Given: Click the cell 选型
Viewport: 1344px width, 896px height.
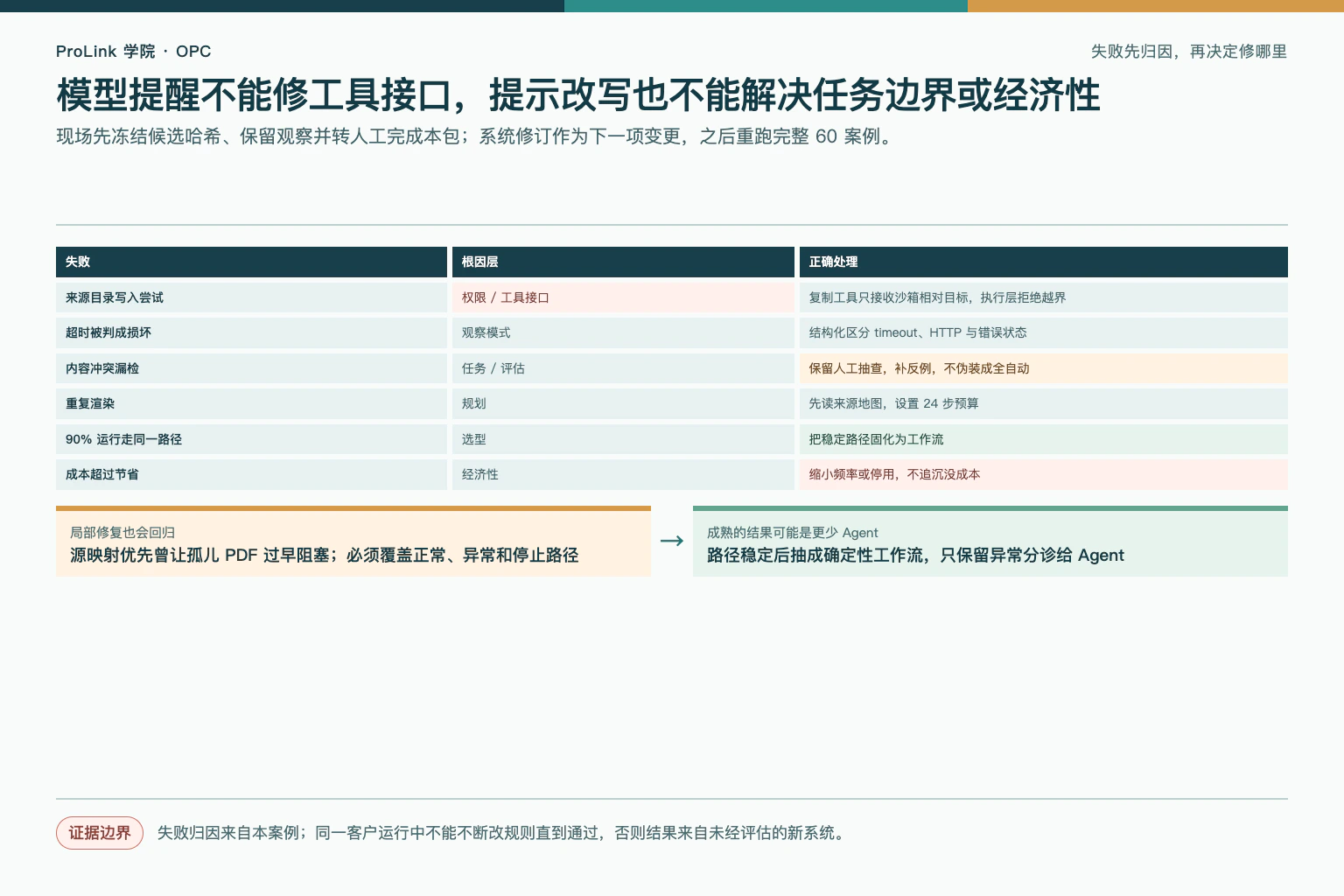Looking at the screenshot, I should [x=623, y=439].
